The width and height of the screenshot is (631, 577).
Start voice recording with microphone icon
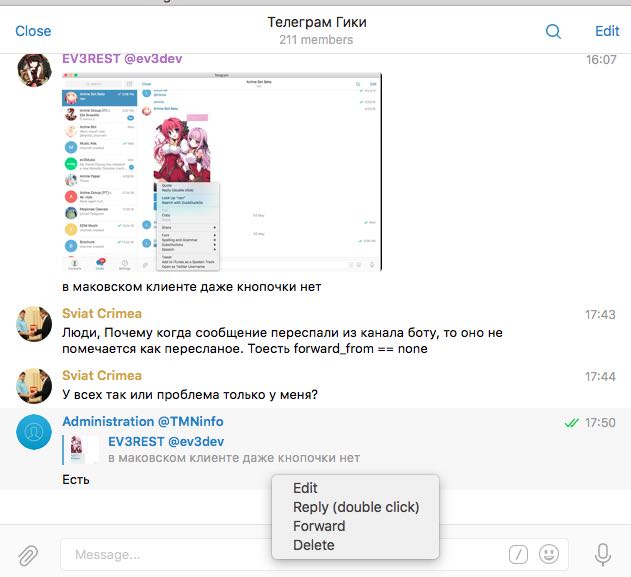pos(603,554)
